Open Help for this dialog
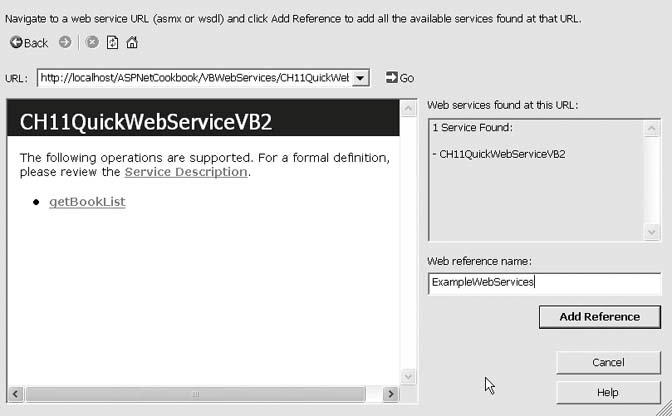Image resolution: width=672 pixels, height=416 pixels. click(x=608, y=392)
